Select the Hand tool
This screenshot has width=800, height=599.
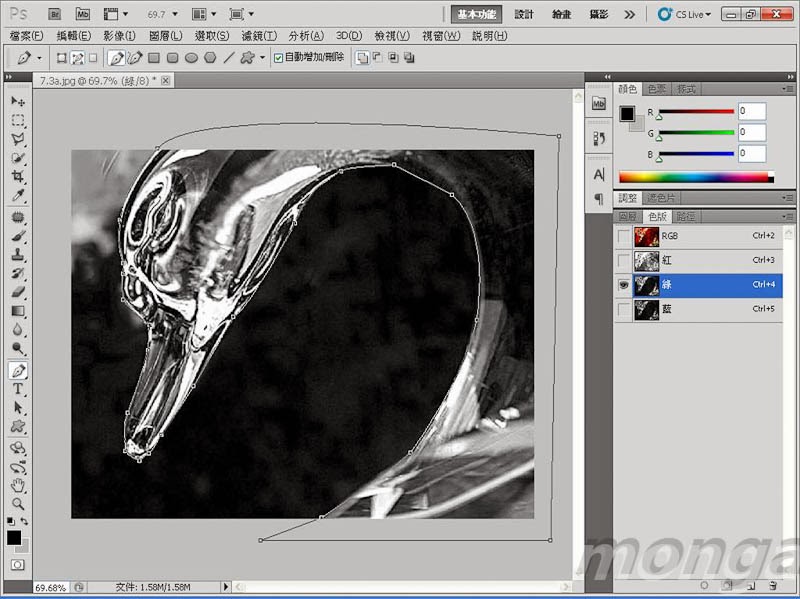pyautogui.click(x=18, y=485)
